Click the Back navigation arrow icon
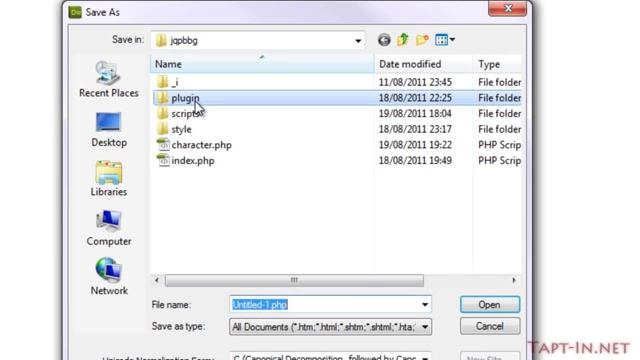The height and width of the screenshot is (360, 640). pyautogui.click(x=384, y=40)
